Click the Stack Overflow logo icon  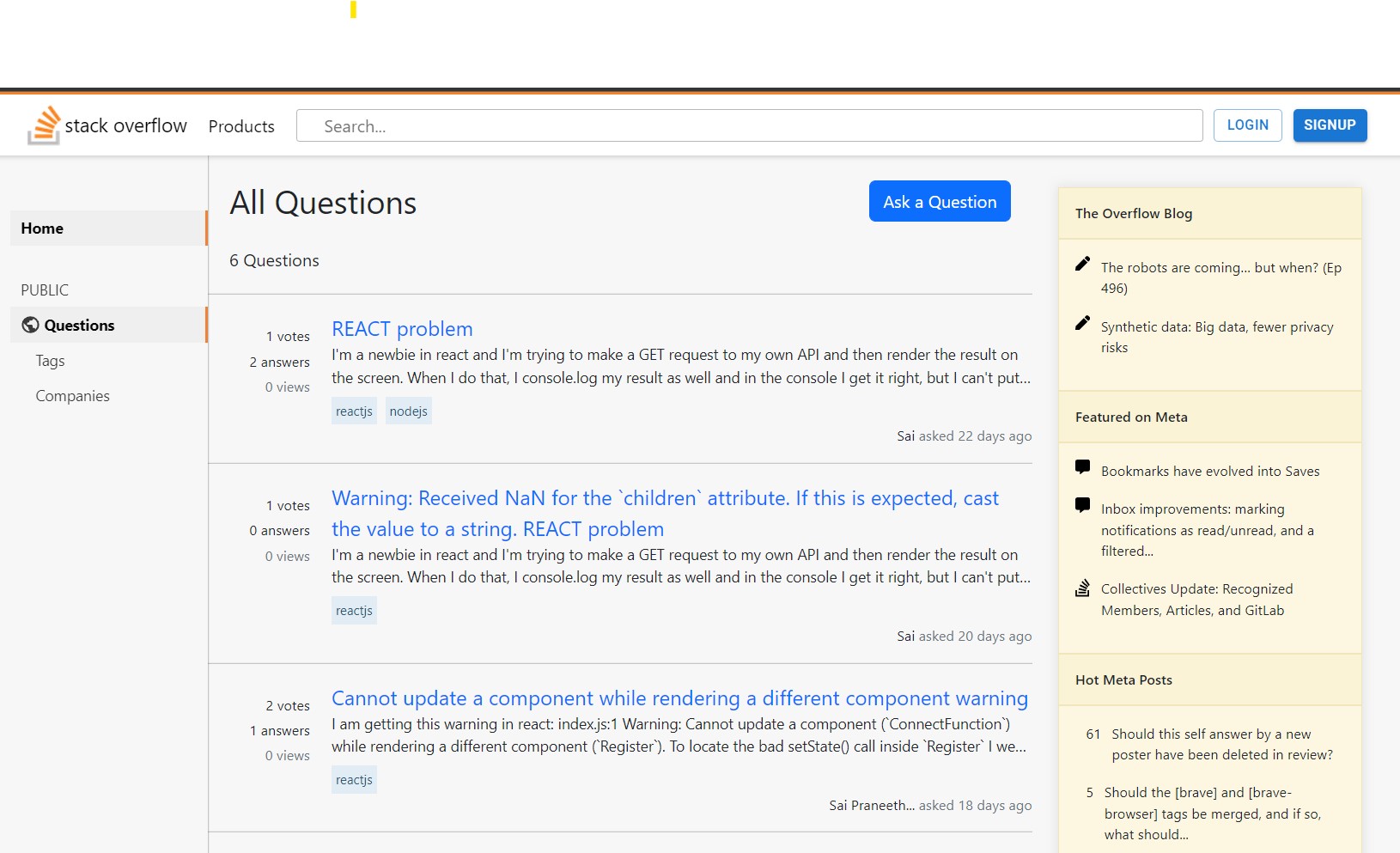pyautogui.click(x=44, y=125)
